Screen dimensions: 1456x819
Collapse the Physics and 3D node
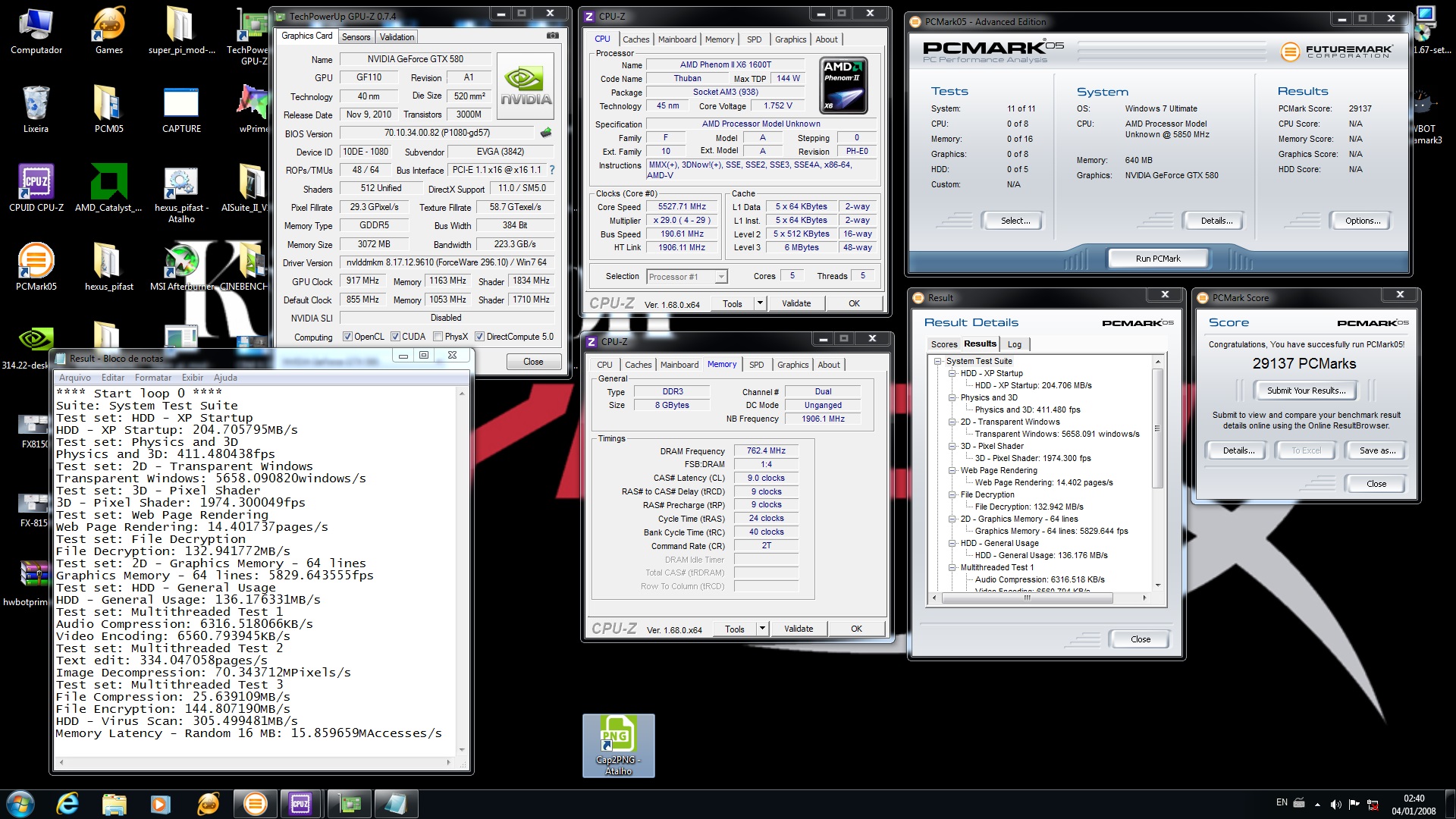pyautogui.click(x=952, y=398)
